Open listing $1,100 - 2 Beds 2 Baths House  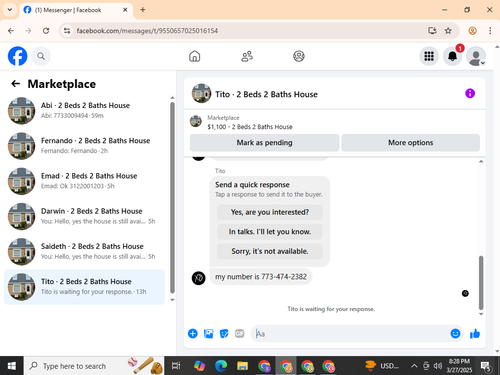pyautogui.click(x=250, y=127)
